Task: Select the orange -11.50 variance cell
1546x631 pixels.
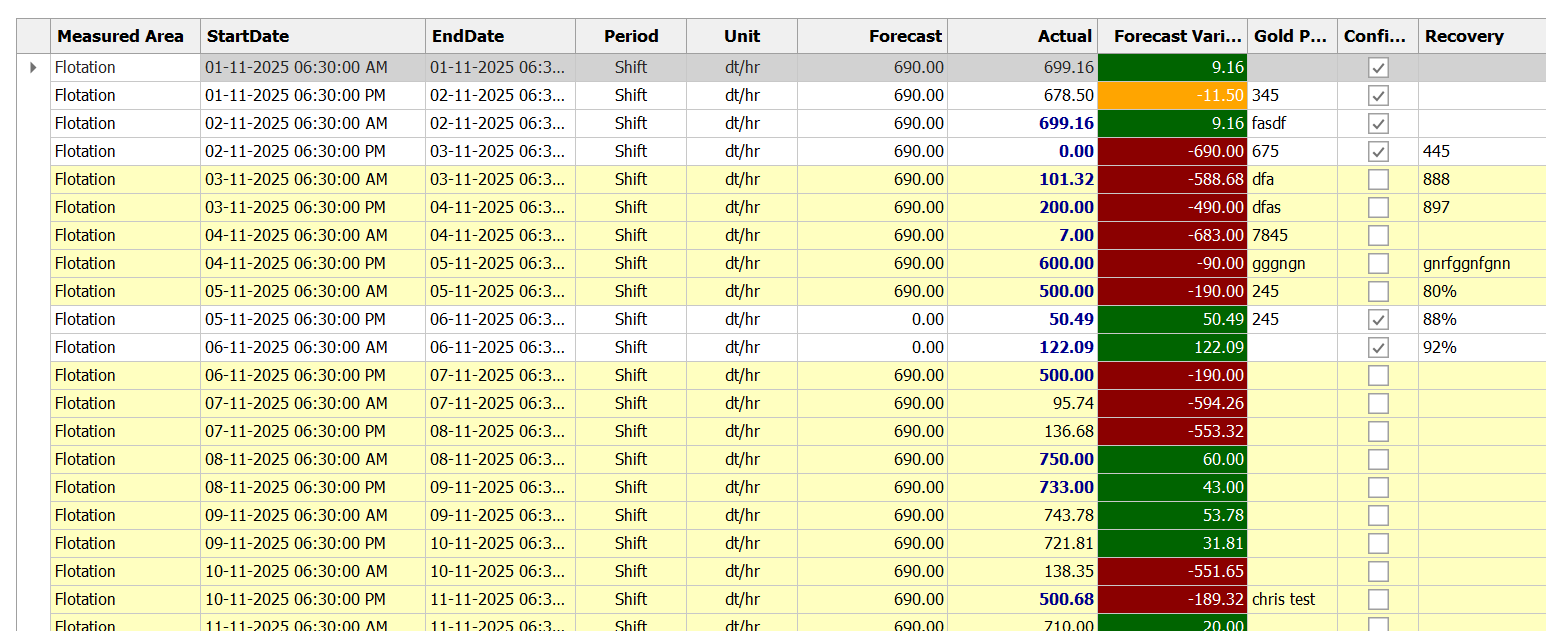Action: [x=1172, y=96]
